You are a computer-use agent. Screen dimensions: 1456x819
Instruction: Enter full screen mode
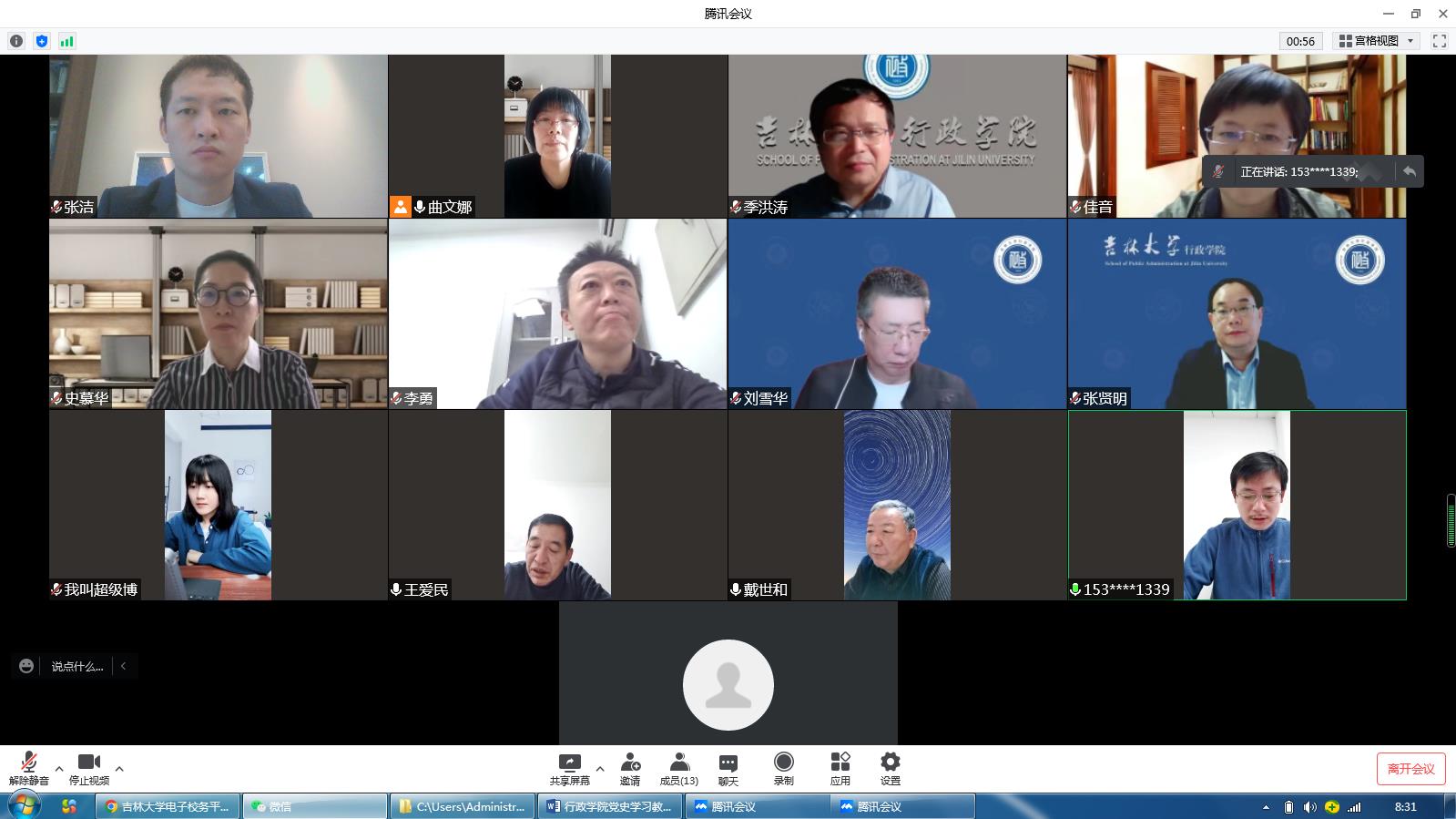coord(1439,41)
